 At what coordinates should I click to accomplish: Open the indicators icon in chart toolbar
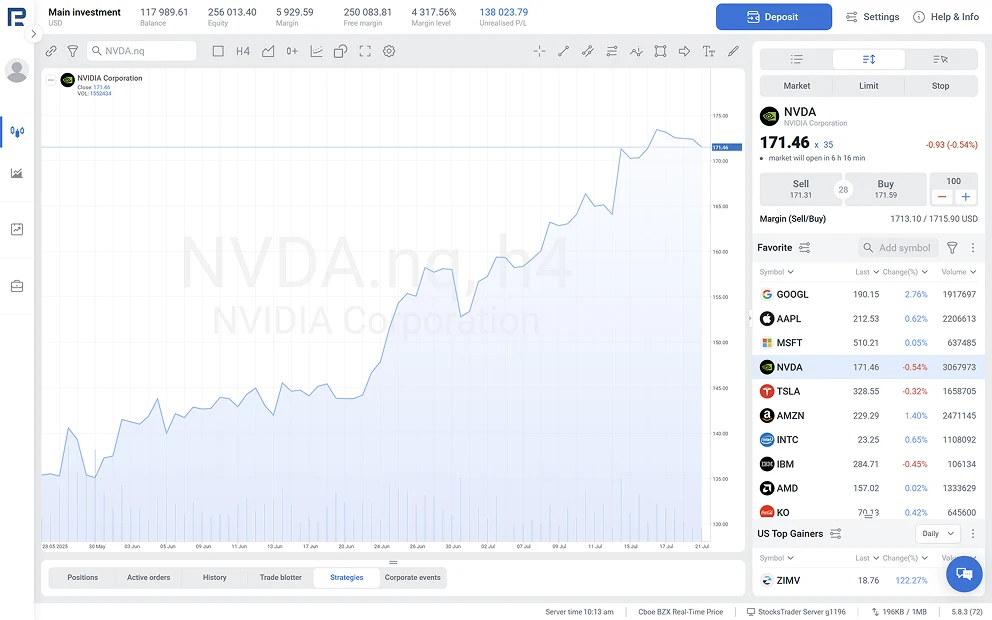tap(316, 51)
